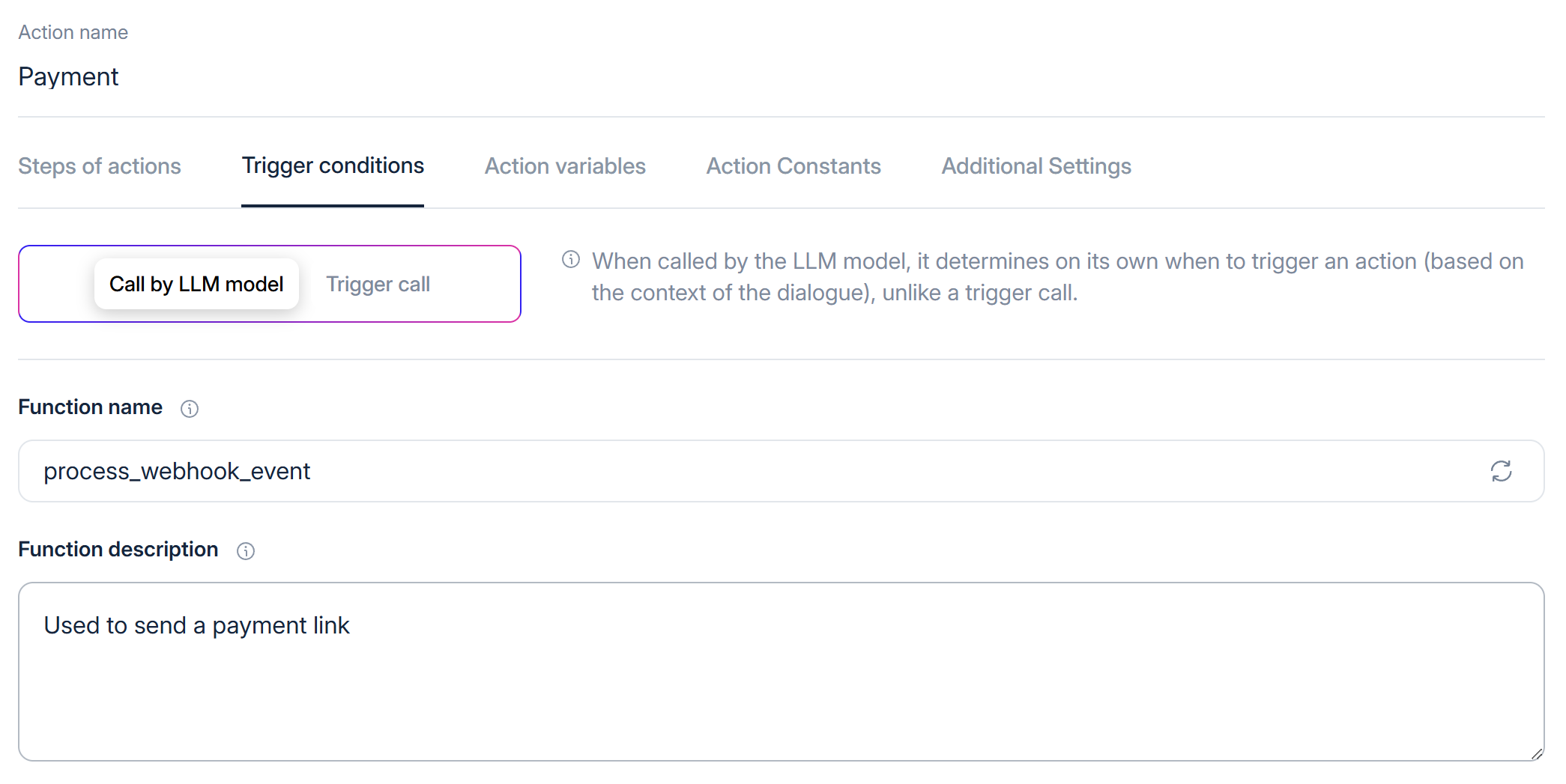Viewport: 1566px width, 784px height.
Task: Go to the Action variables tab
Action: [565, 166]
